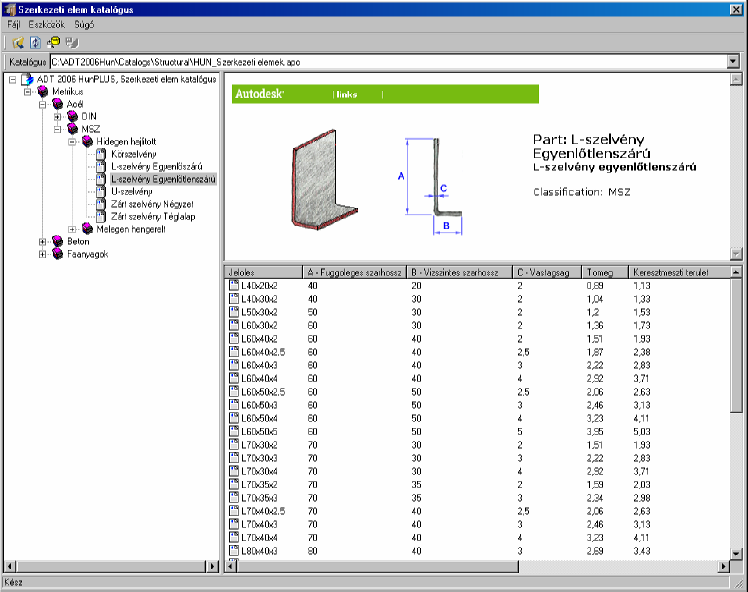Sort by the C - Vastagság column header
Viewport: 748px width, 592px height.
tap(547, 272)
